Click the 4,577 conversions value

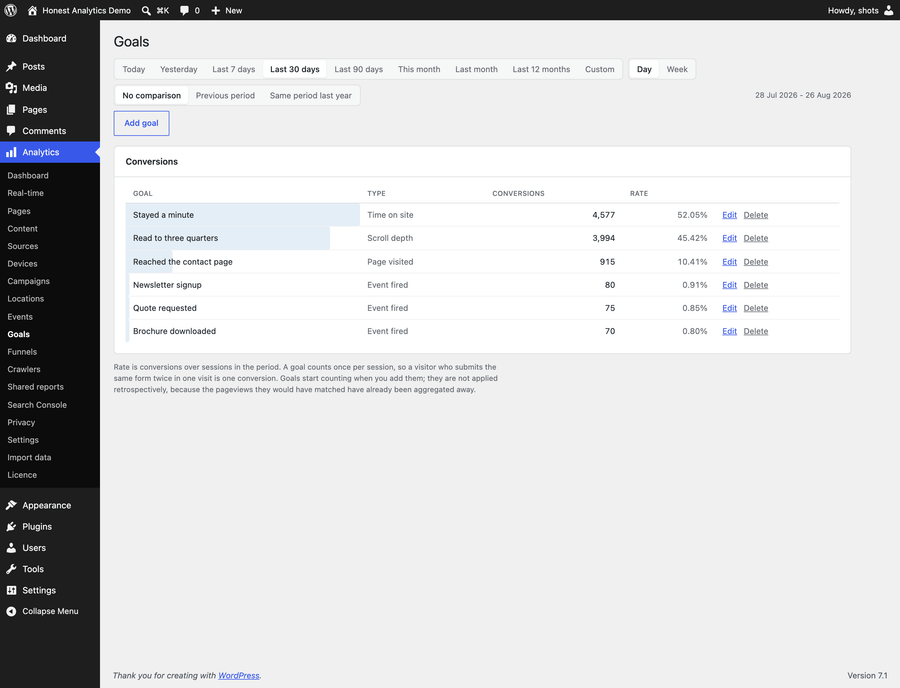tap(603, 215)
